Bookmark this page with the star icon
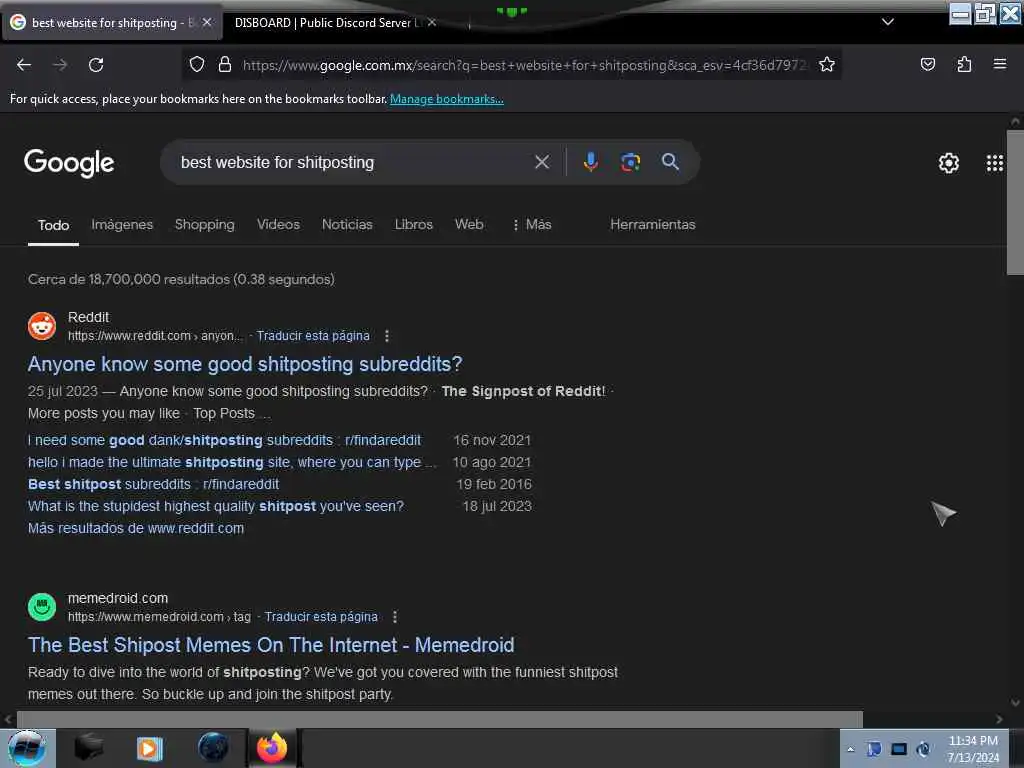1024x768 pixels. pos(827,65)
